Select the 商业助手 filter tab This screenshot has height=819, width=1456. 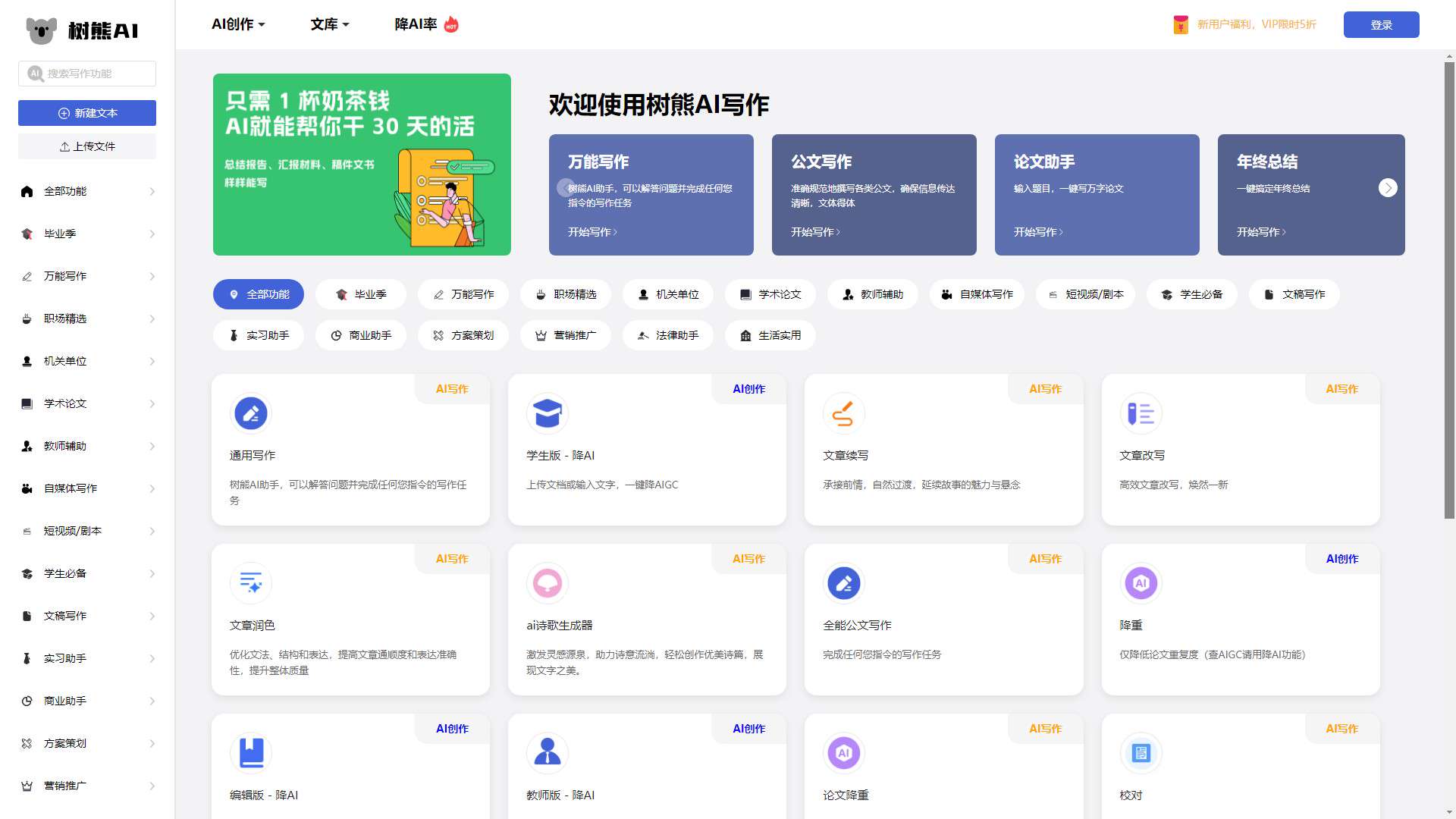[361, 335]
